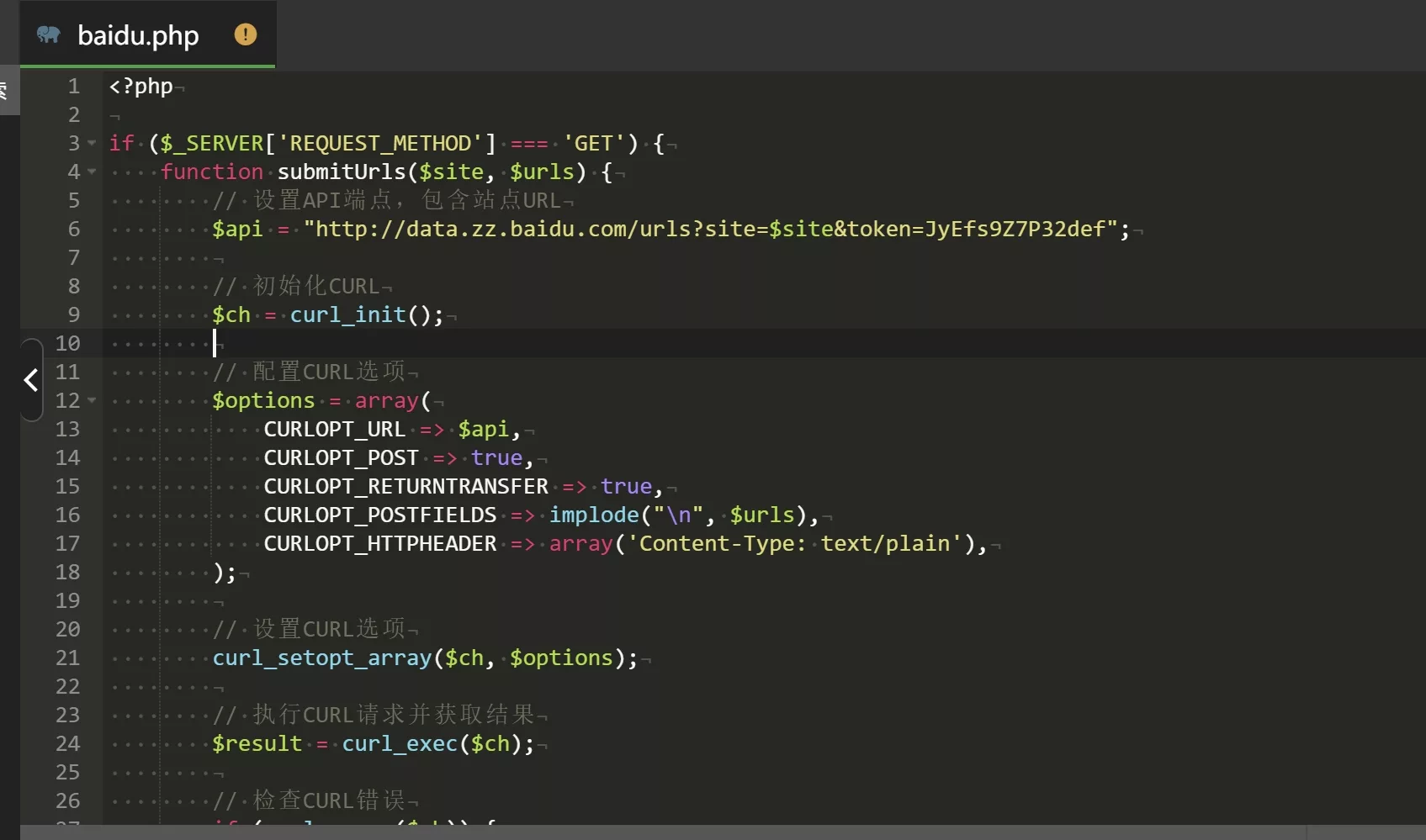
Task: Click line number 21 in the gutter
Action: click(x=67, y=658)
